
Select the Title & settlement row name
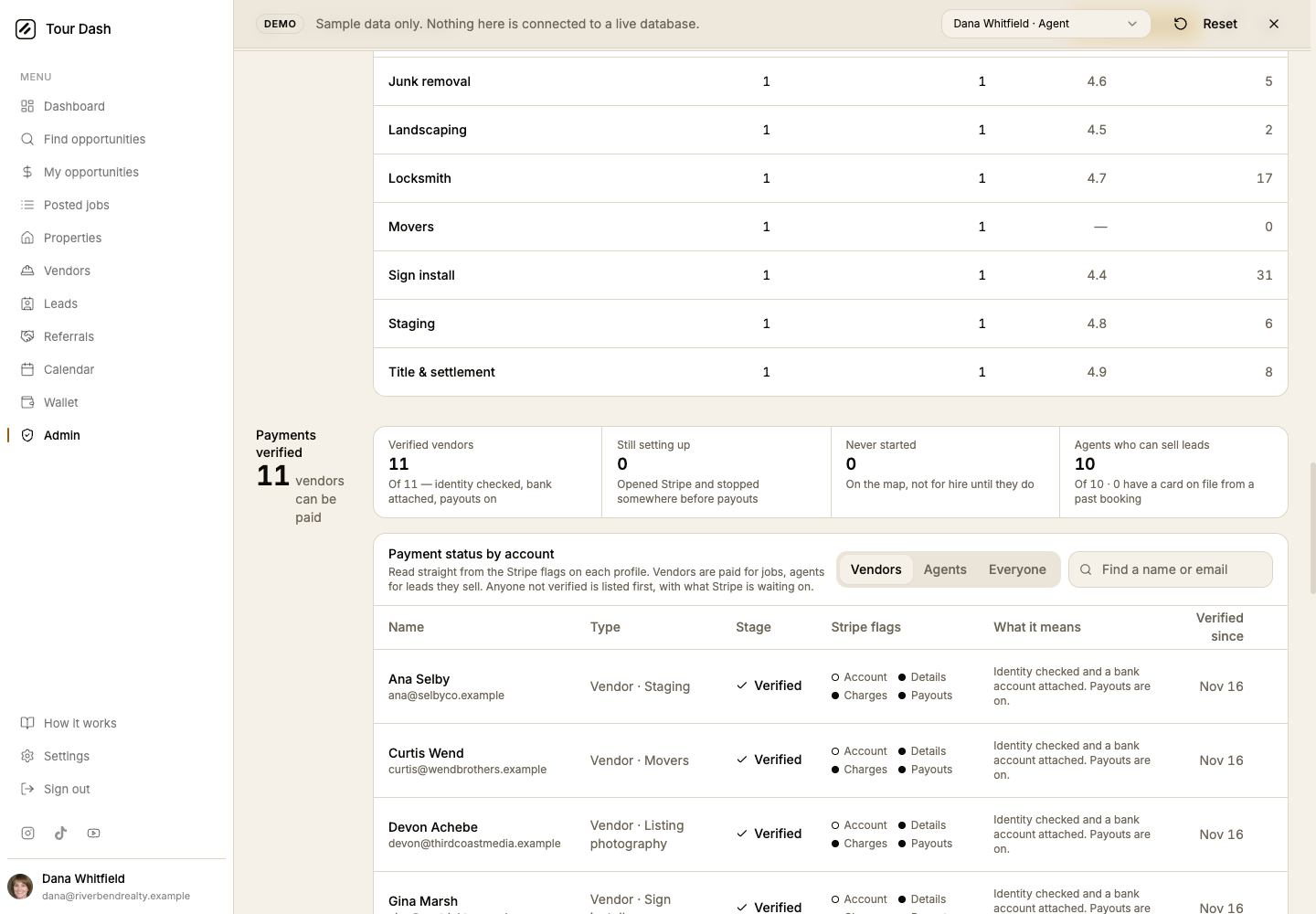(441, 372)
